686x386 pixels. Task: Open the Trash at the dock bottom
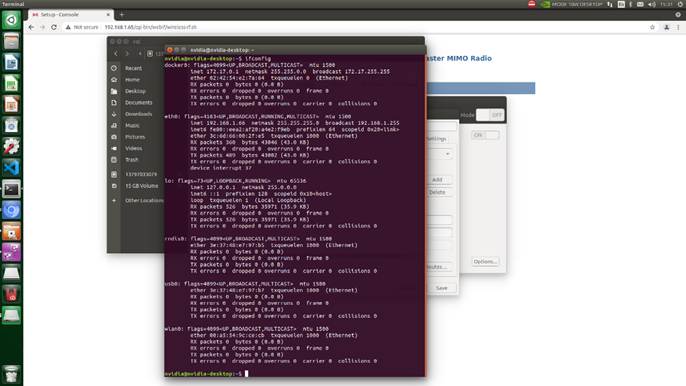coord(11,374)
